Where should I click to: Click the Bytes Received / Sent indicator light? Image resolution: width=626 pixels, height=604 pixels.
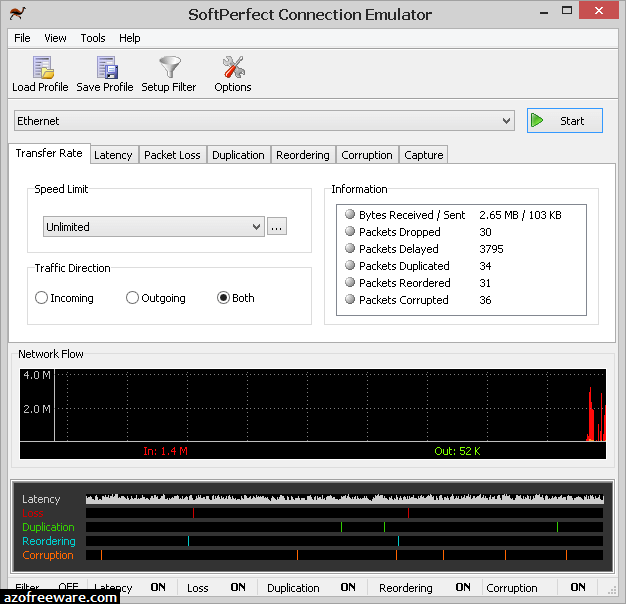point(350,214)
